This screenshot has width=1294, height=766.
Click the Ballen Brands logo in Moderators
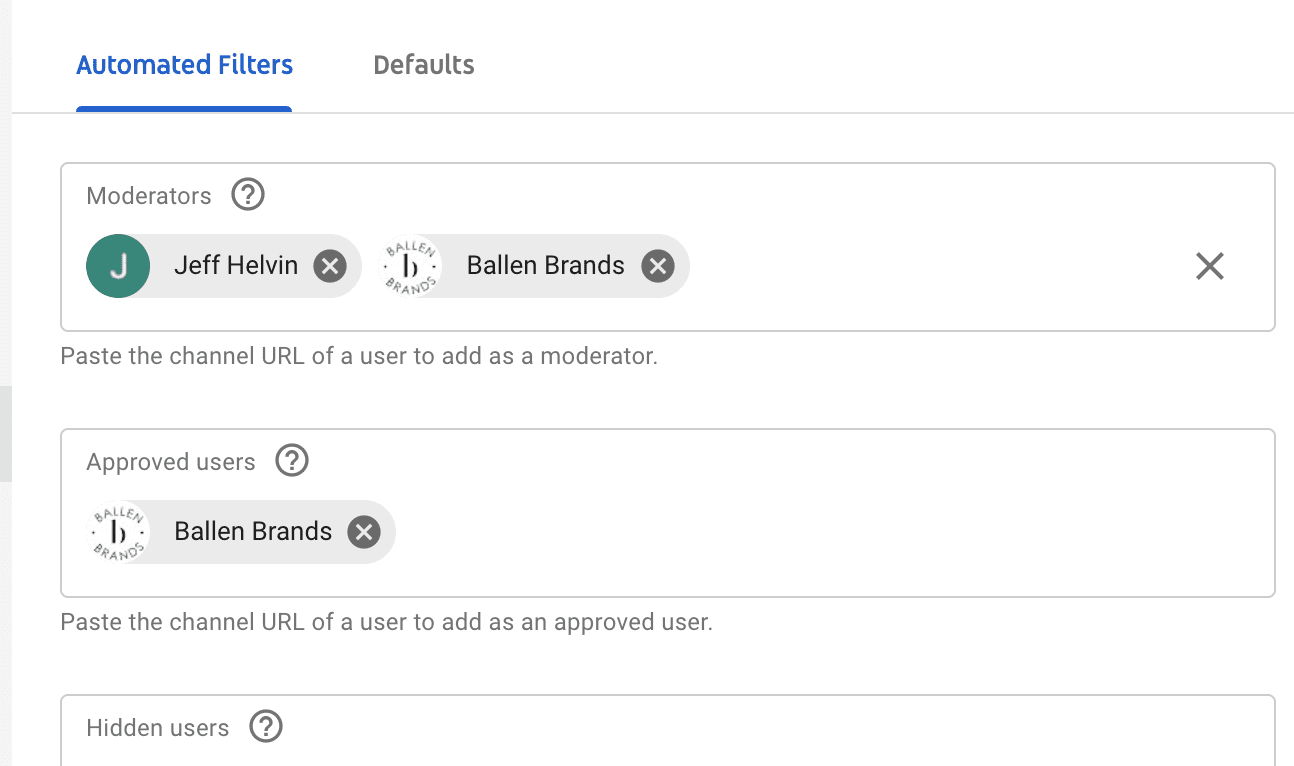(x=411, y=266)
